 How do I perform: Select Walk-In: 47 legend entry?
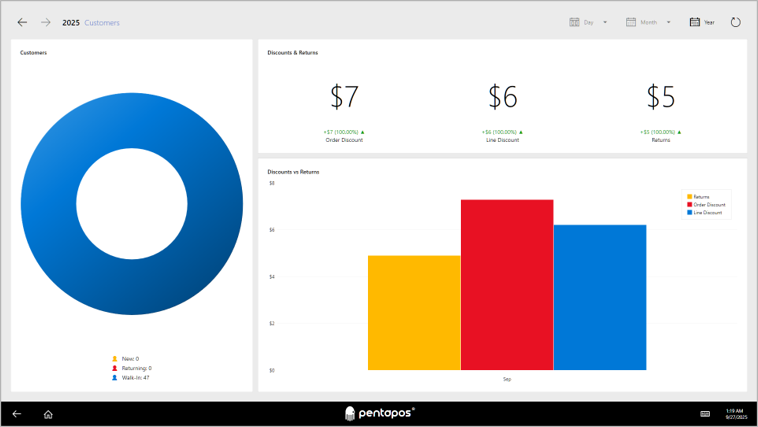pos(131,378)
